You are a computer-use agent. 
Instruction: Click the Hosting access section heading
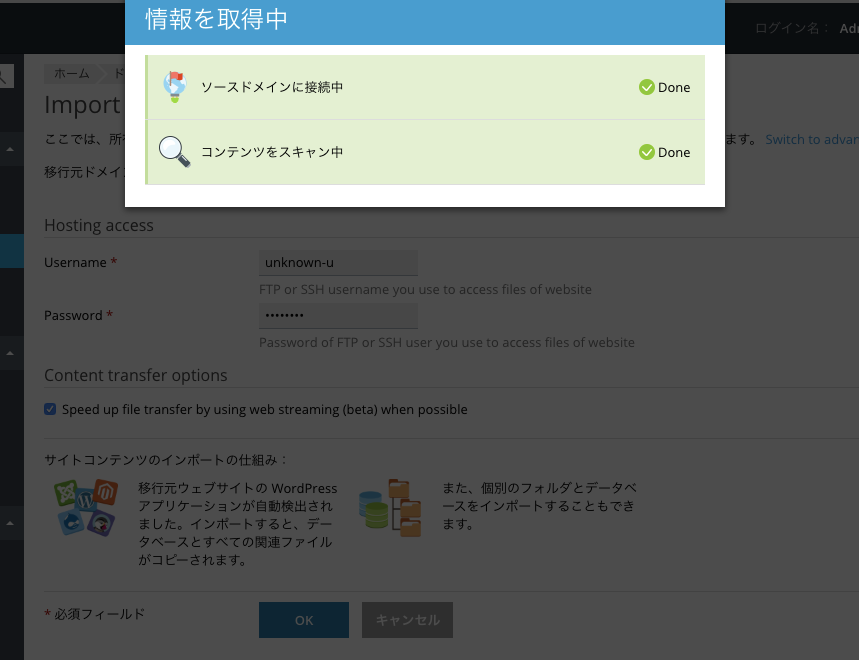pos(99,225)
